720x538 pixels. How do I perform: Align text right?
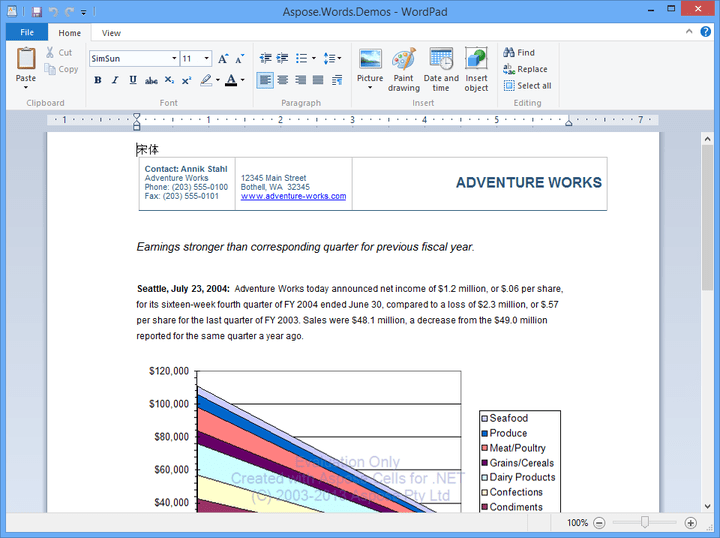coord(300,80)
